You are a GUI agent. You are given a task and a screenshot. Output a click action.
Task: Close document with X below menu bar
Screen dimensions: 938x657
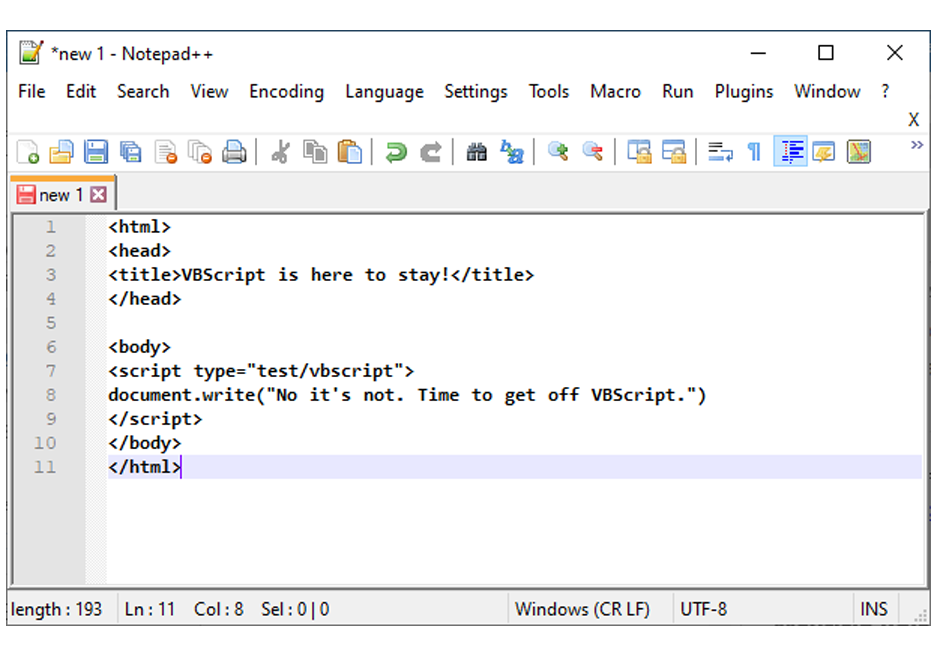coord(913,120)
